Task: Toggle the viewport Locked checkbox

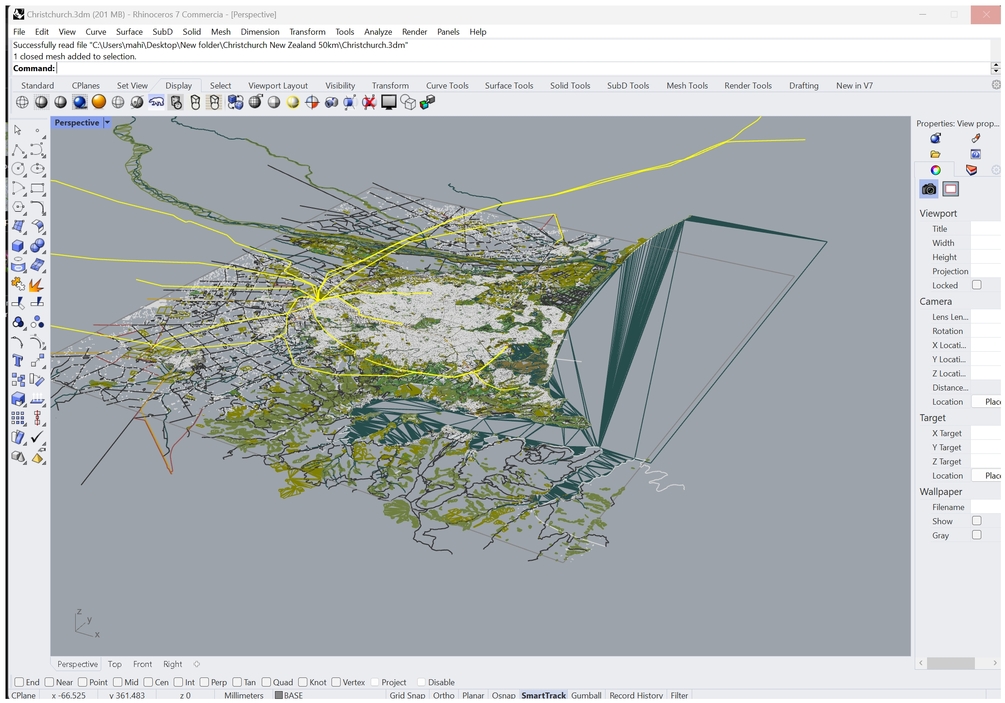Action: 976,285
